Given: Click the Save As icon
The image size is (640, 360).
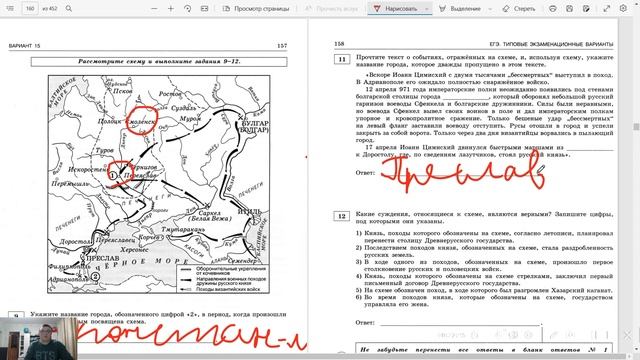Looking at the screenshot, I should click(586, 9).
